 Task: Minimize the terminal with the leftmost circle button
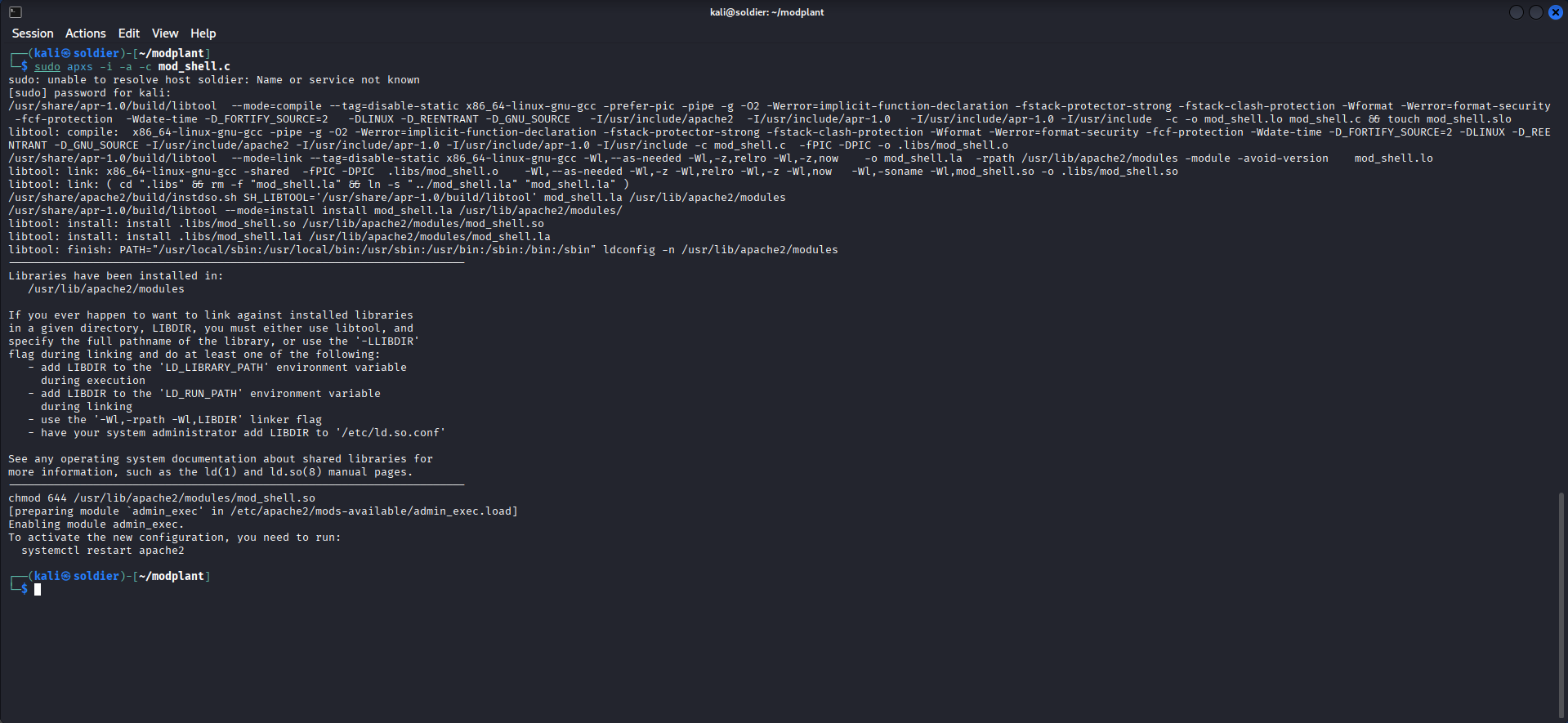(1517, 12)
